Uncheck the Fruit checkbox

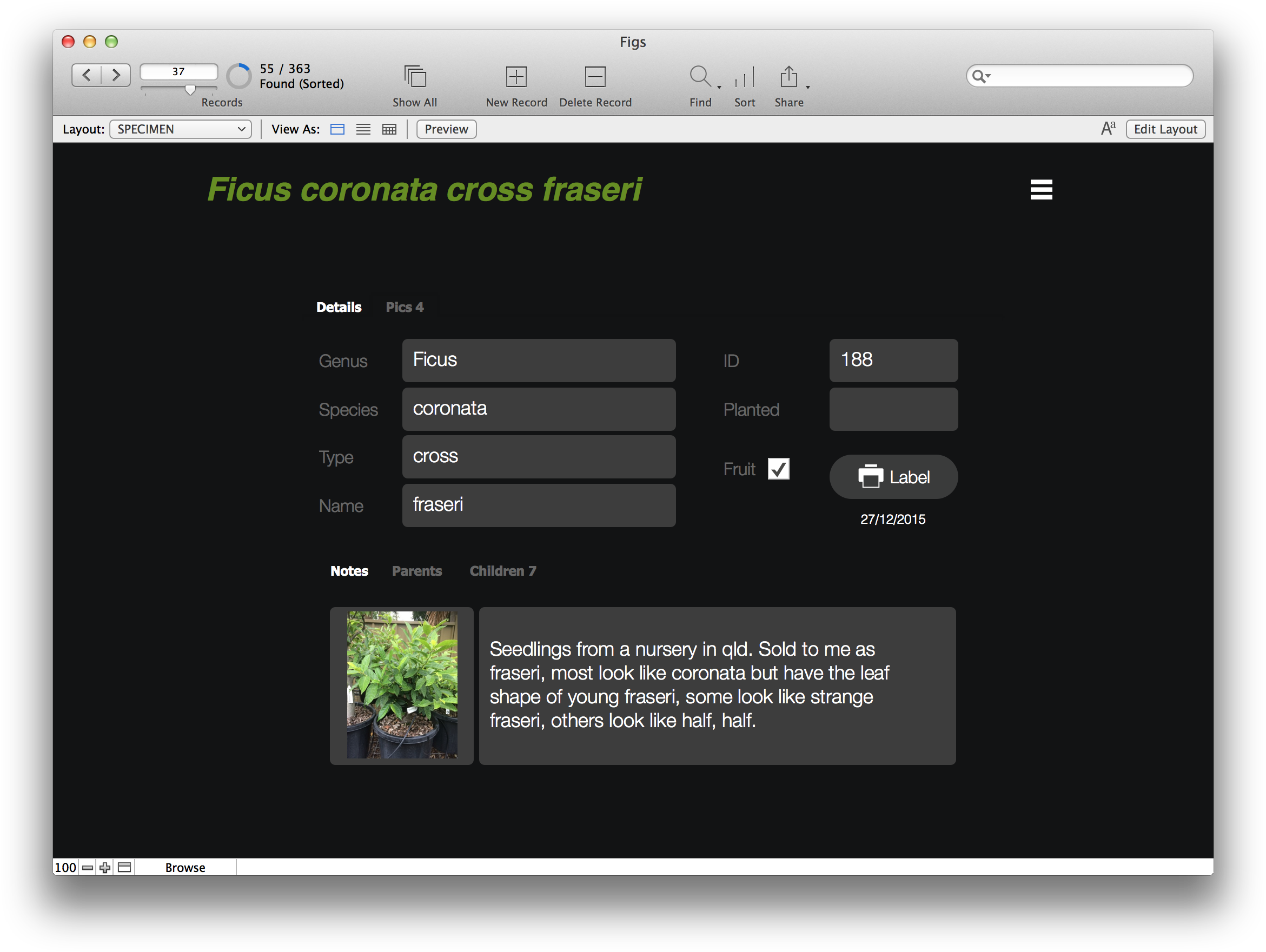[x=779, y=469]
